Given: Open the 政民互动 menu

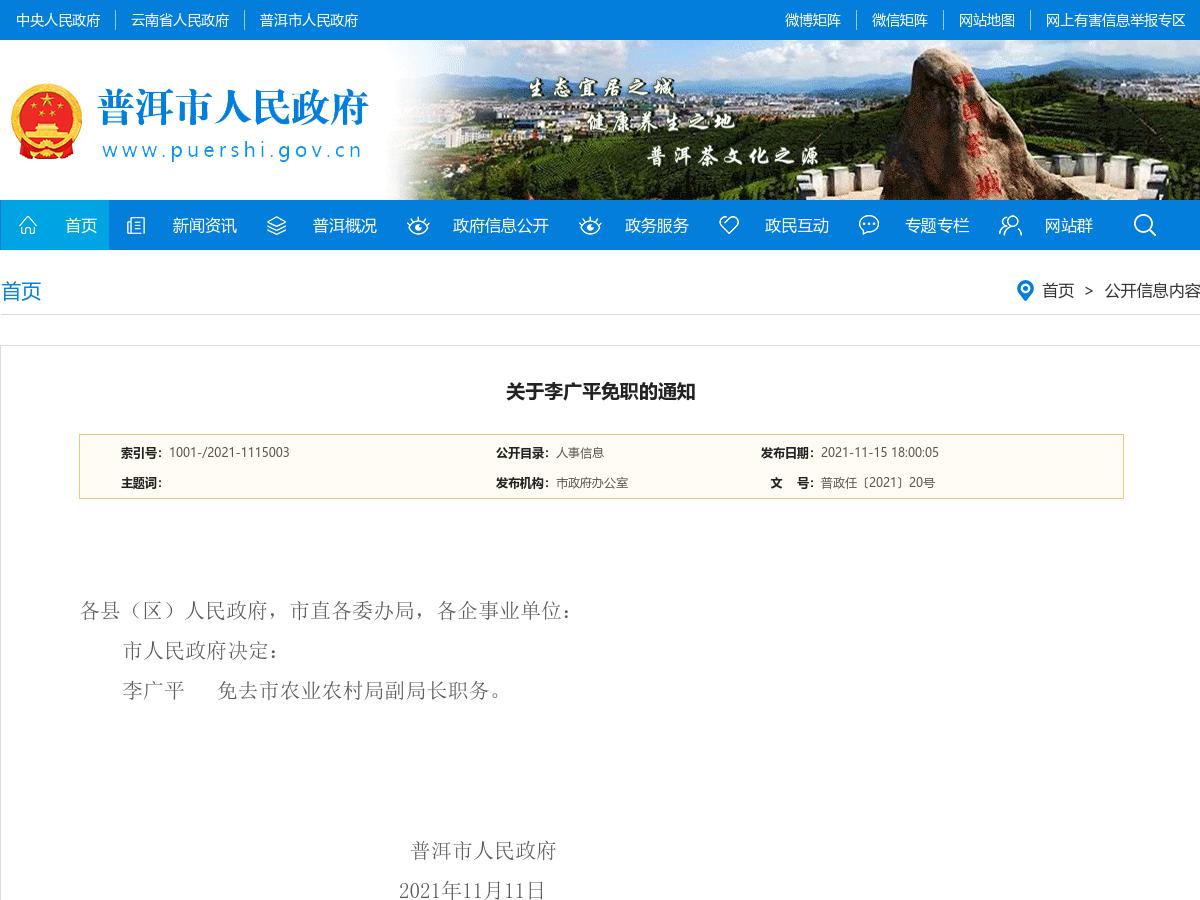Looking at the screenshot, I should point(797,225).
